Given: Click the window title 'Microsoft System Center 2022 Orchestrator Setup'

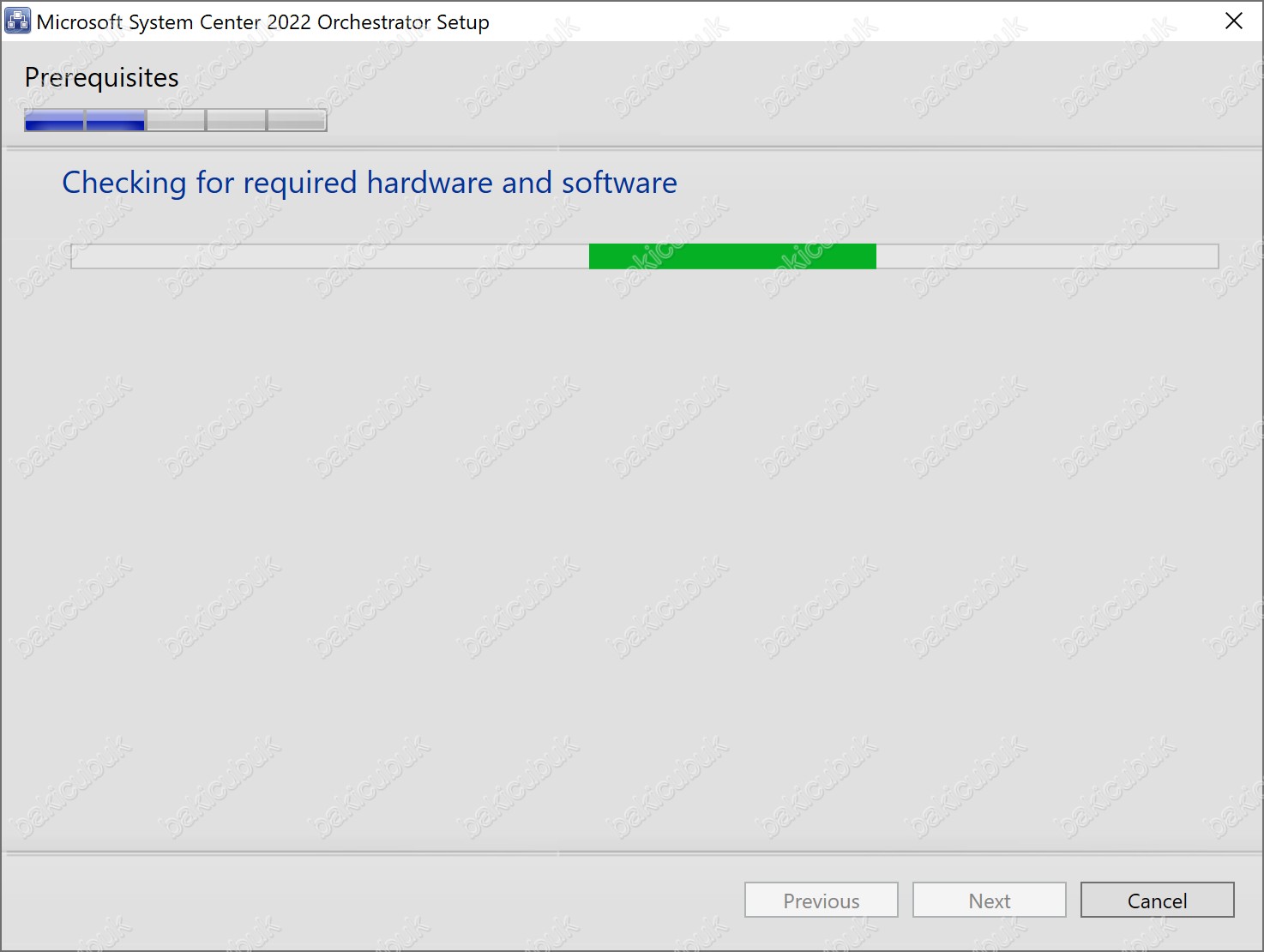Looking at the screenshot, I should point(262,22).
